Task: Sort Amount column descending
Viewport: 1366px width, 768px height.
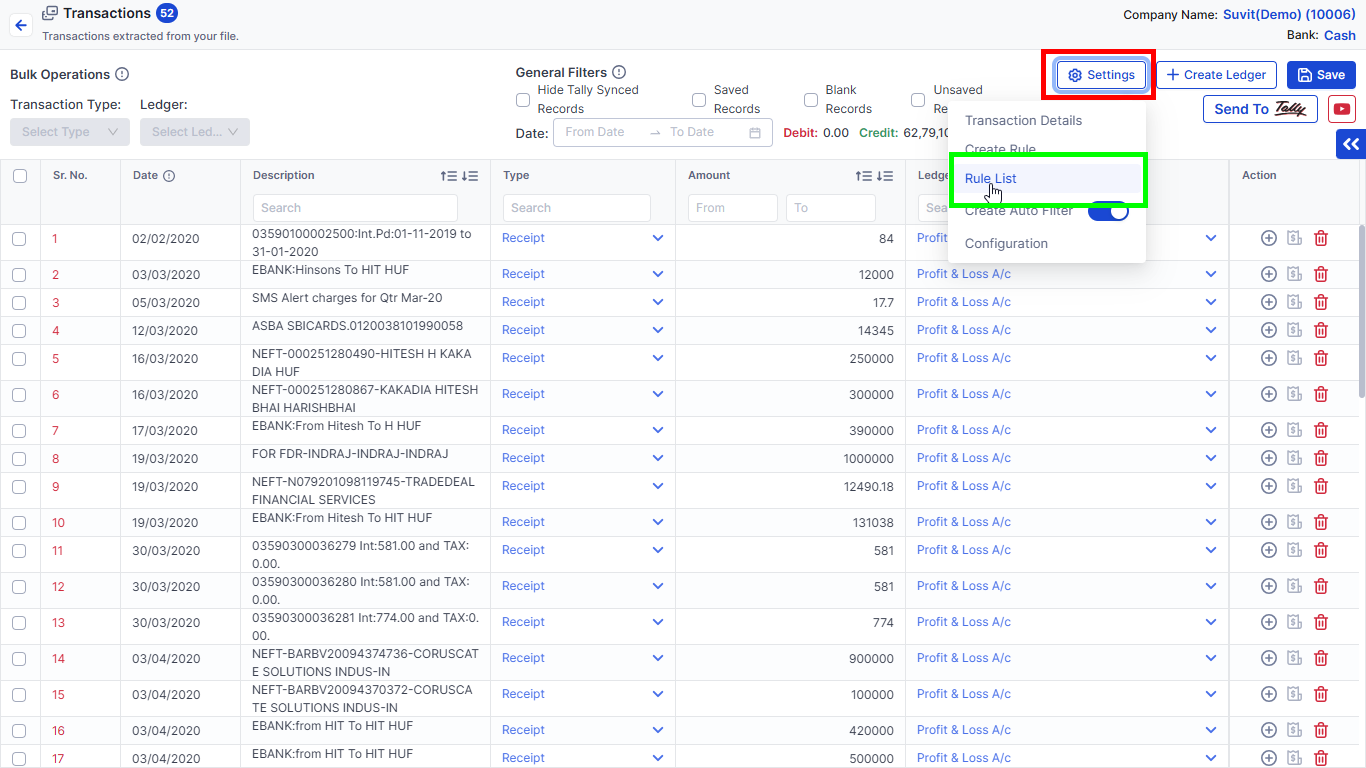Action: pyautogui.click(x=885, y=176)
